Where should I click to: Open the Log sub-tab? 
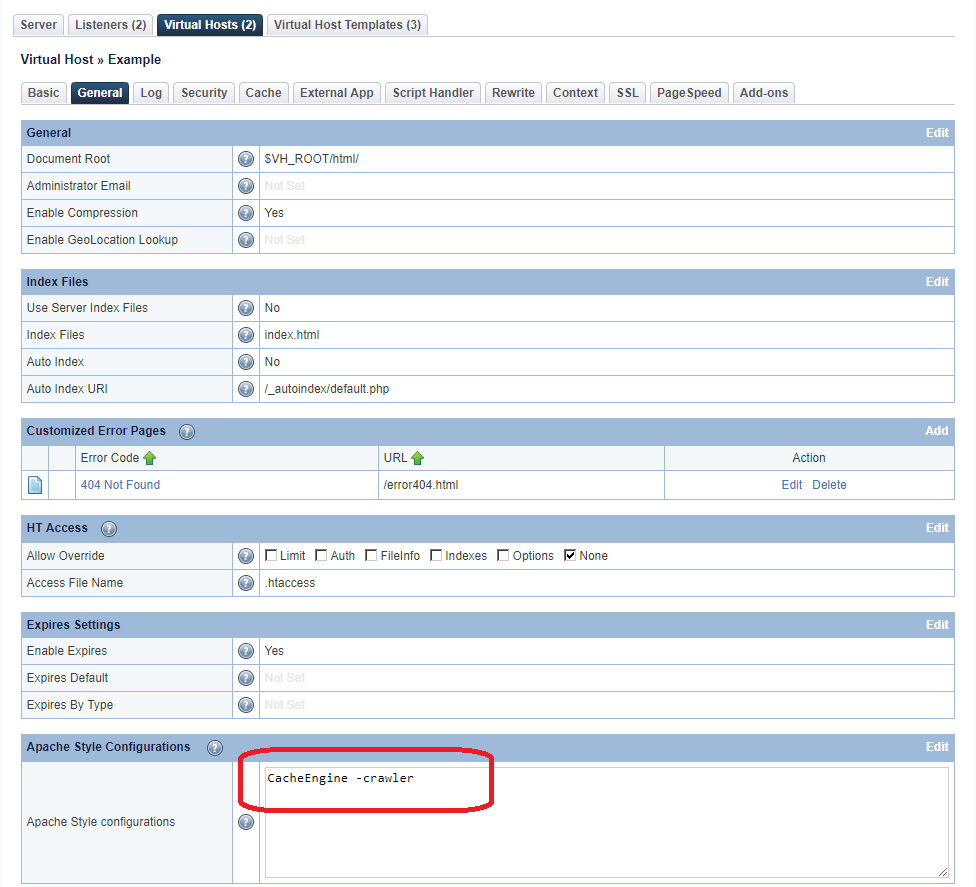tap(151, 93)
